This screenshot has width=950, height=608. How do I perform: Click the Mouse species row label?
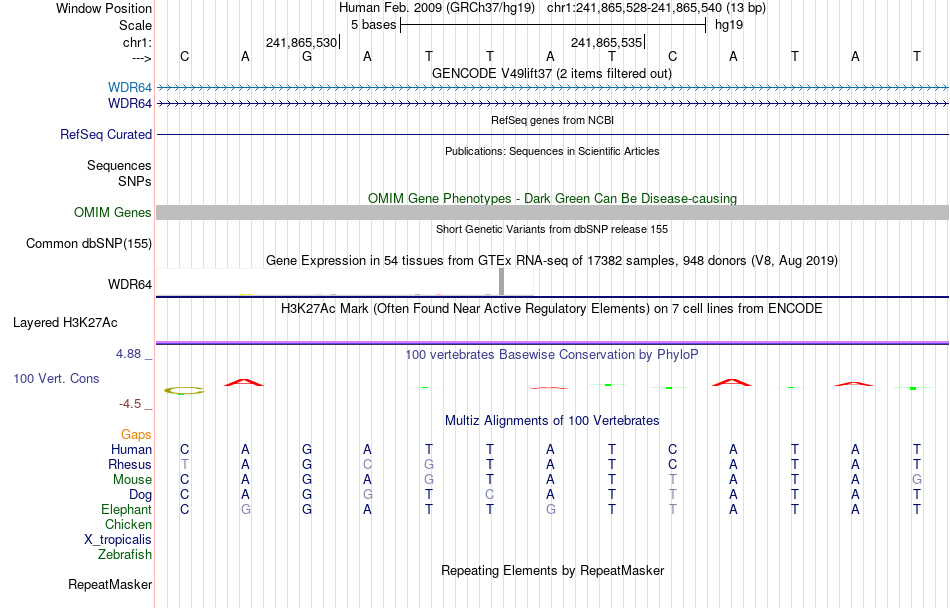click(132, 480)
